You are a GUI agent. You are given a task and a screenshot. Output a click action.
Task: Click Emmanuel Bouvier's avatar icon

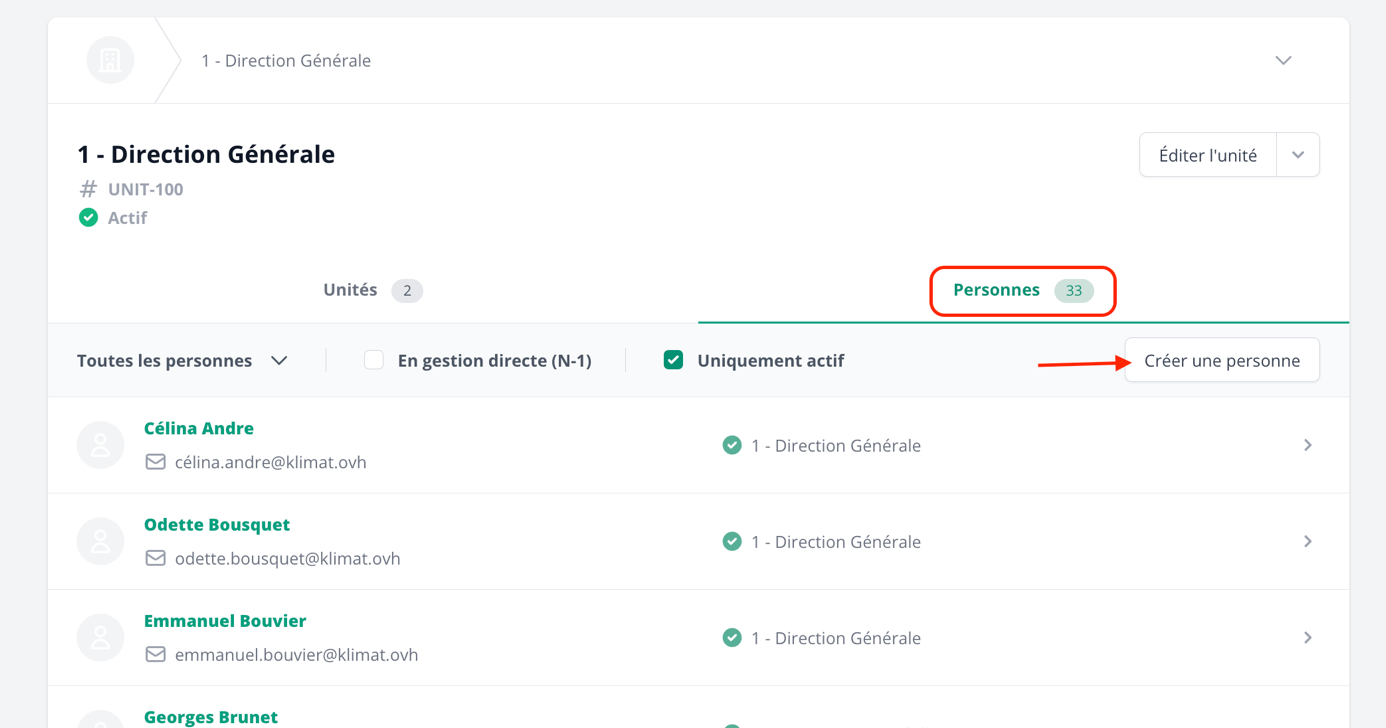[x=101, y=637]
